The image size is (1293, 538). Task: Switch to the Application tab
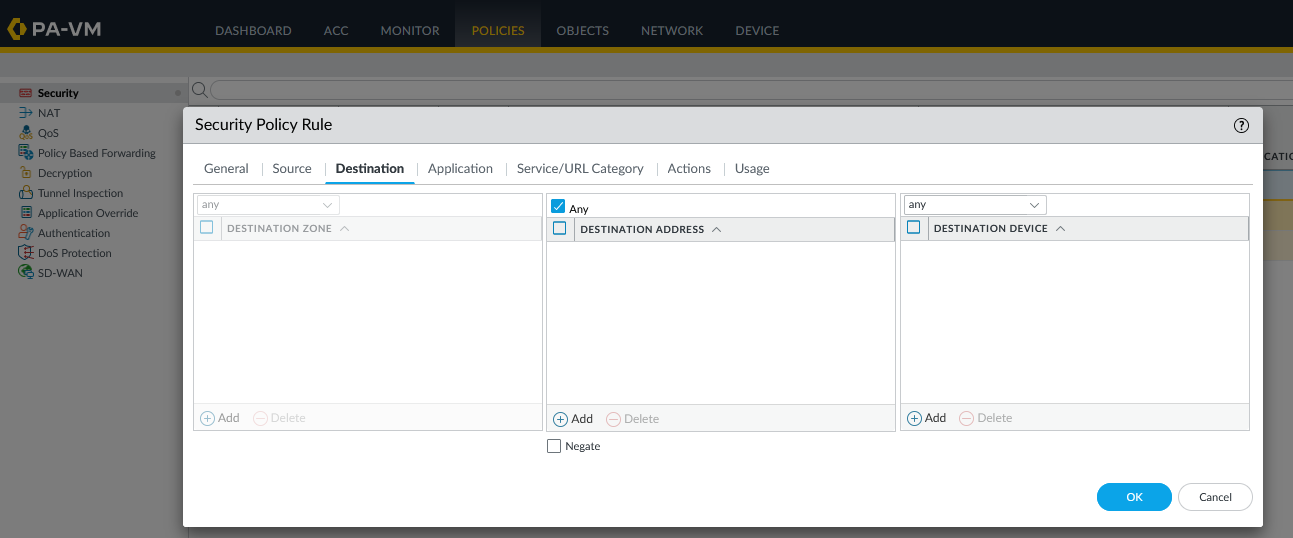pyautogui.click(x=460, y=168)
